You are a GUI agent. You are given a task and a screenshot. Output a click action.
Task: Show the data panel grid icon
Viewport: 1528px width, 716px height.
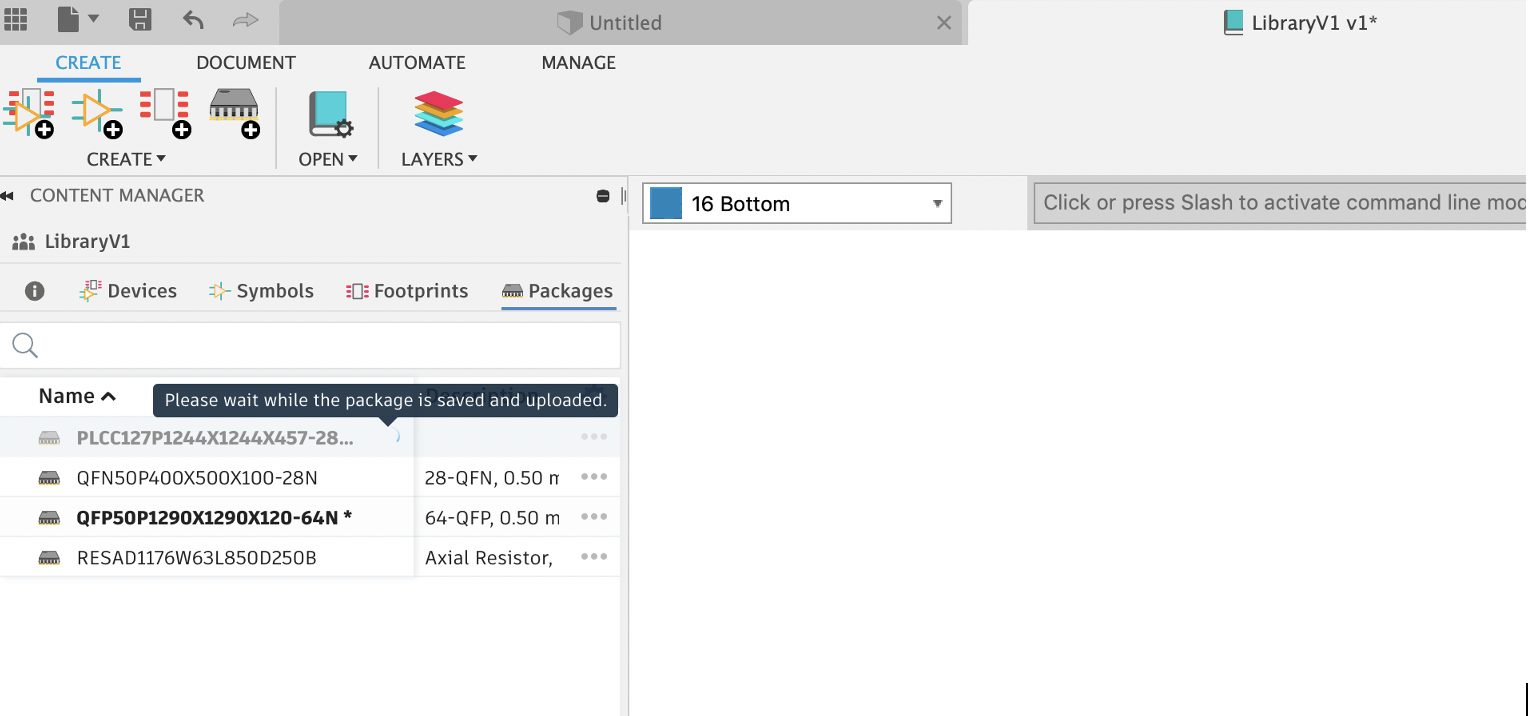click(16, 19)
